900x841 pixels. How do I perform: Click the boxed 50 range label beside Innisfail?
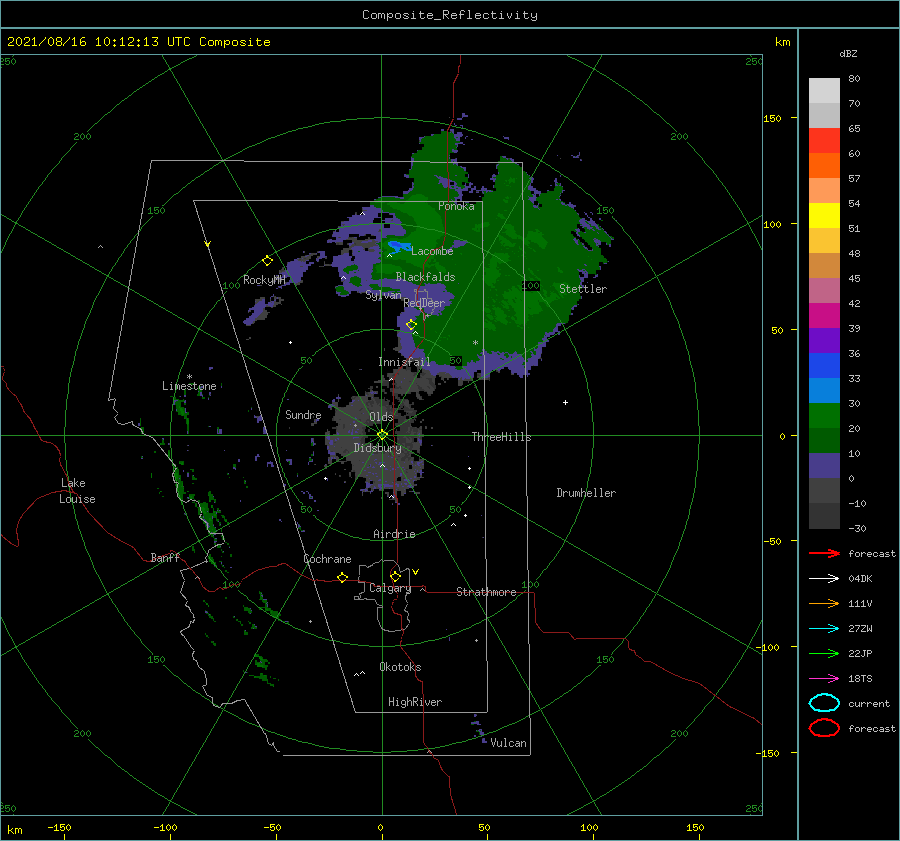456,361
